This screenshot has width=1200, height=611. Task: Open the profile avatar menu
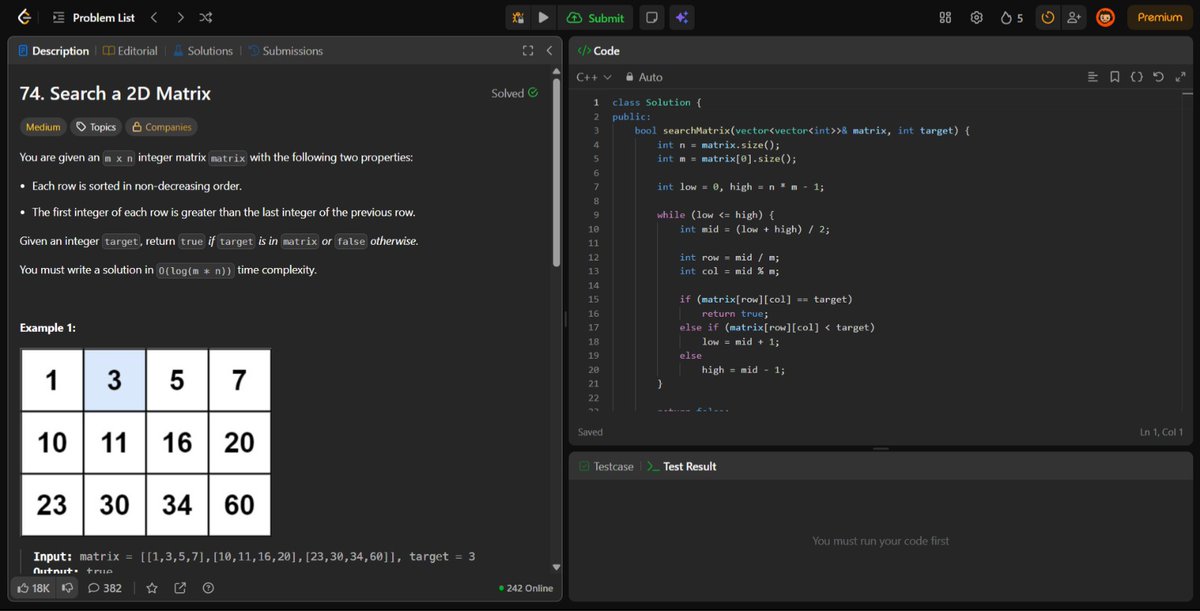tap(1105, 18)
